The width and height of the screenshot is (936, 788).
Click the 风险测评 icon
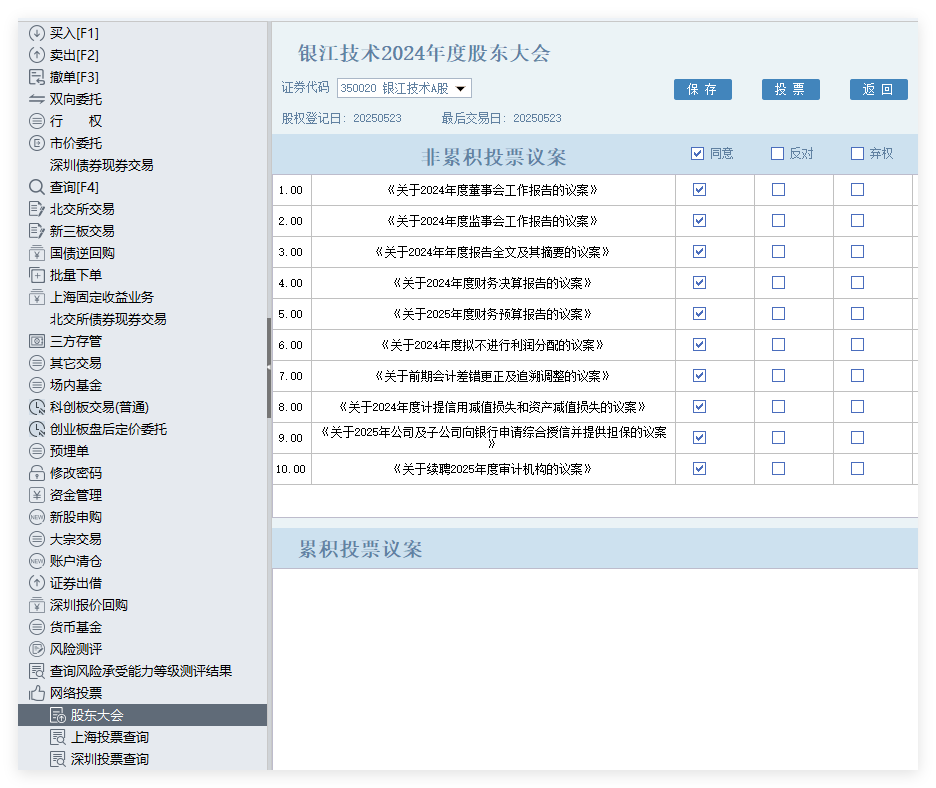pyautogui.click(x=37, y=649)
